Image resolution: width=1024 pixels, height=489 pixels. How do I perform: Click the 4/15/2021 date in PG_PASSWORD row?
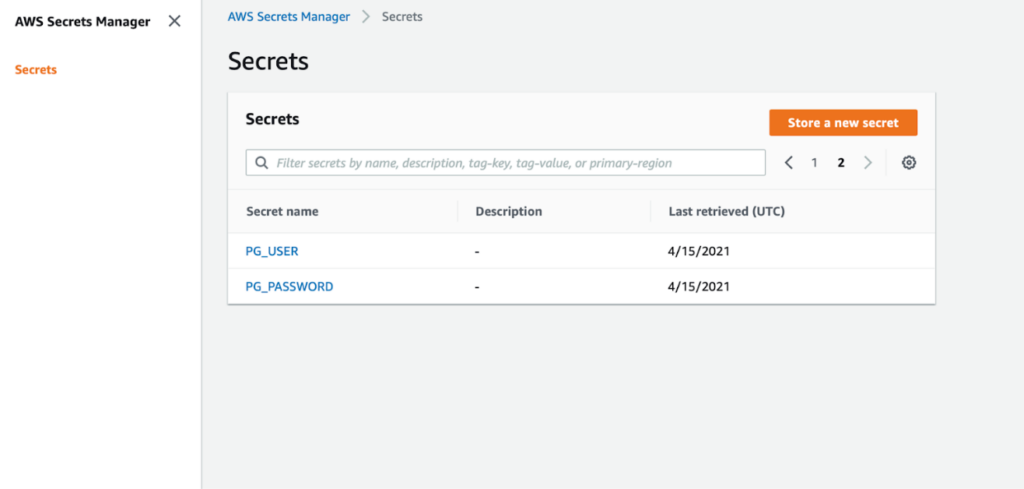click(699, 287)
